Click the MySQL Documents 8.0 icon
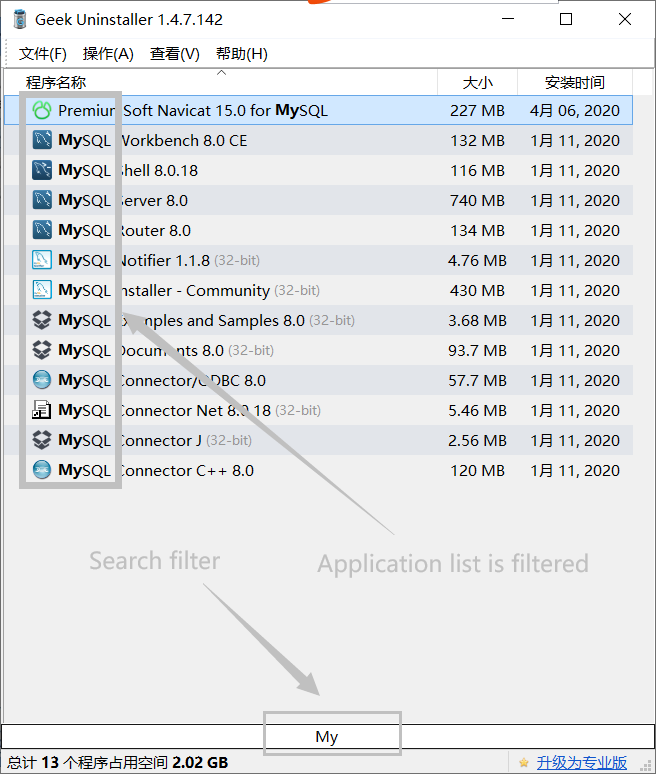This screenshot has width=656, height=774. (x=42, y=350)
